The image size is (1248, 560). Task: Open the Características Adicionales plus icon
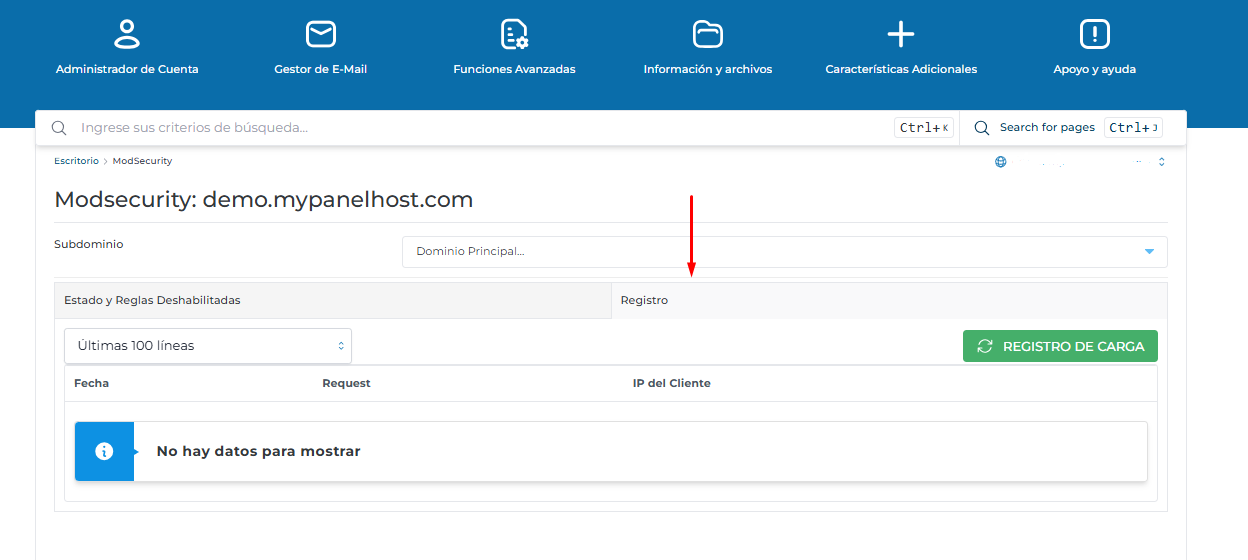[900, 34]
